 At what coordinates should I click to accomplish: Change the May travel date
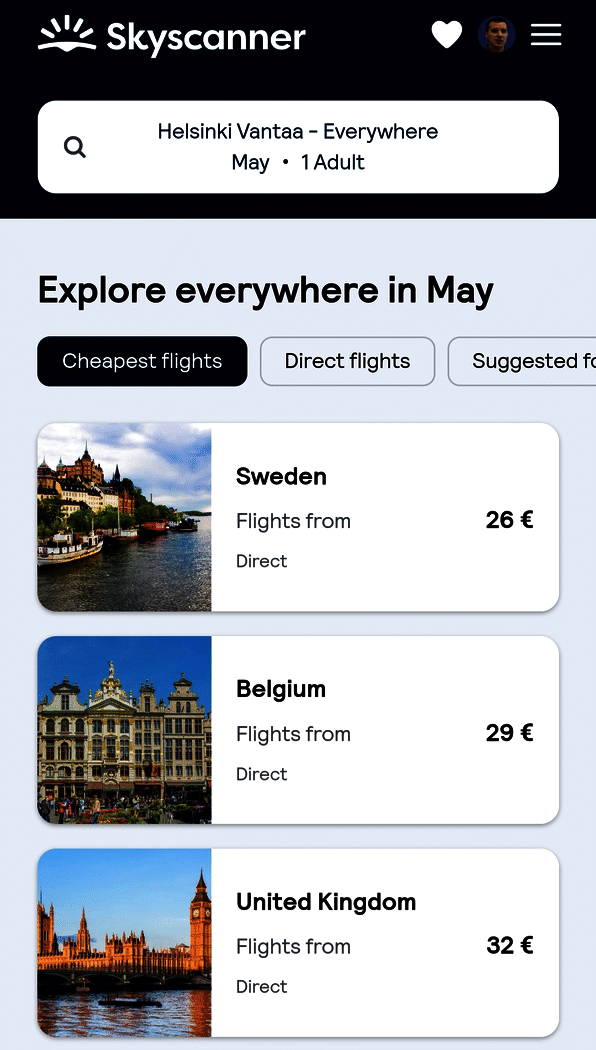(x=251, y=162)
